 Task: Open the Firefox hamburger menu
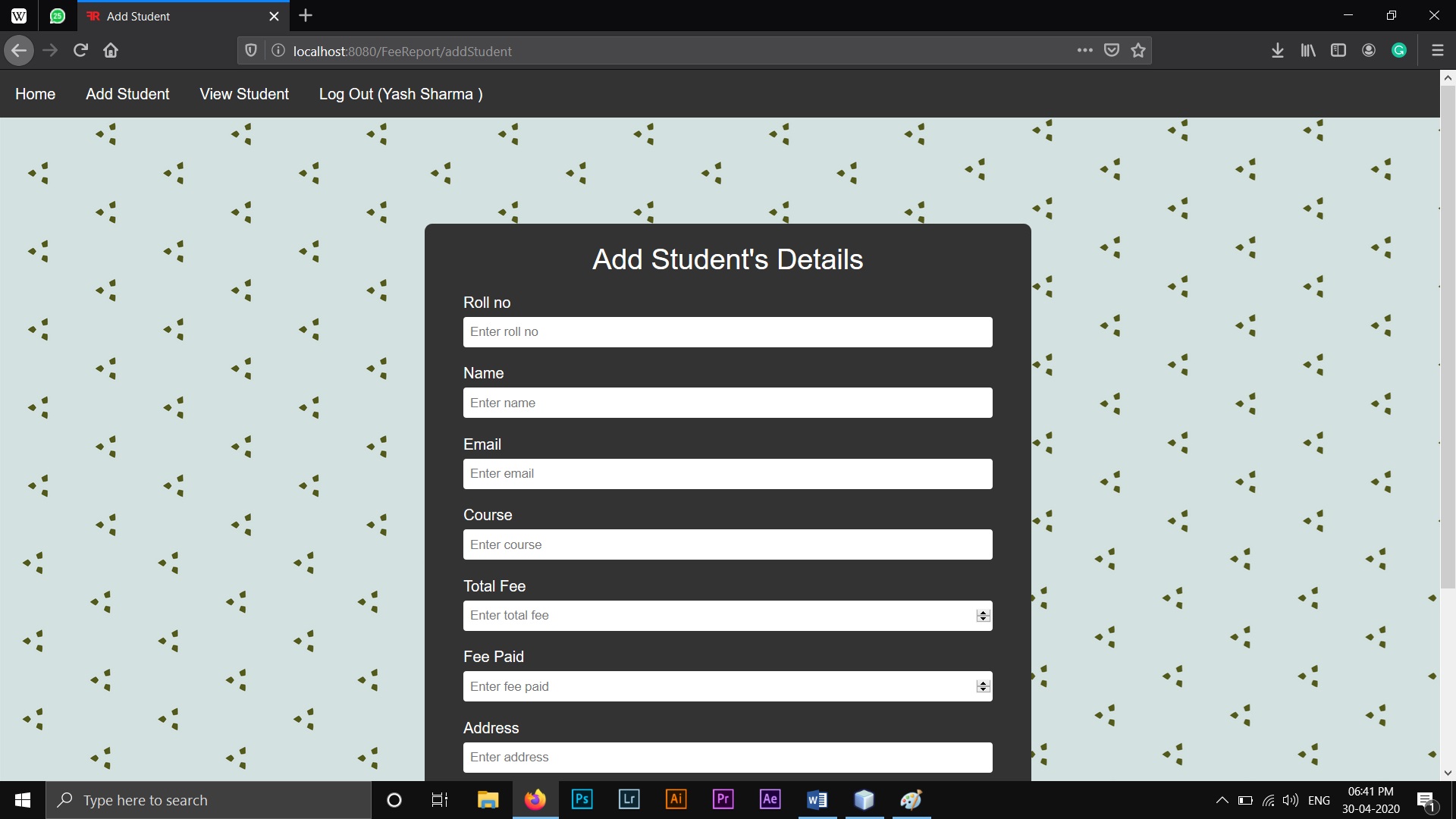[1437, 51]
